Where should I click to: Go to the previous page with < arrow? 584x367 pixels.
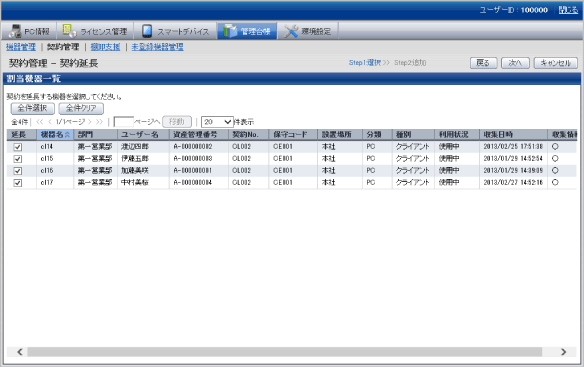pos(50,122)
